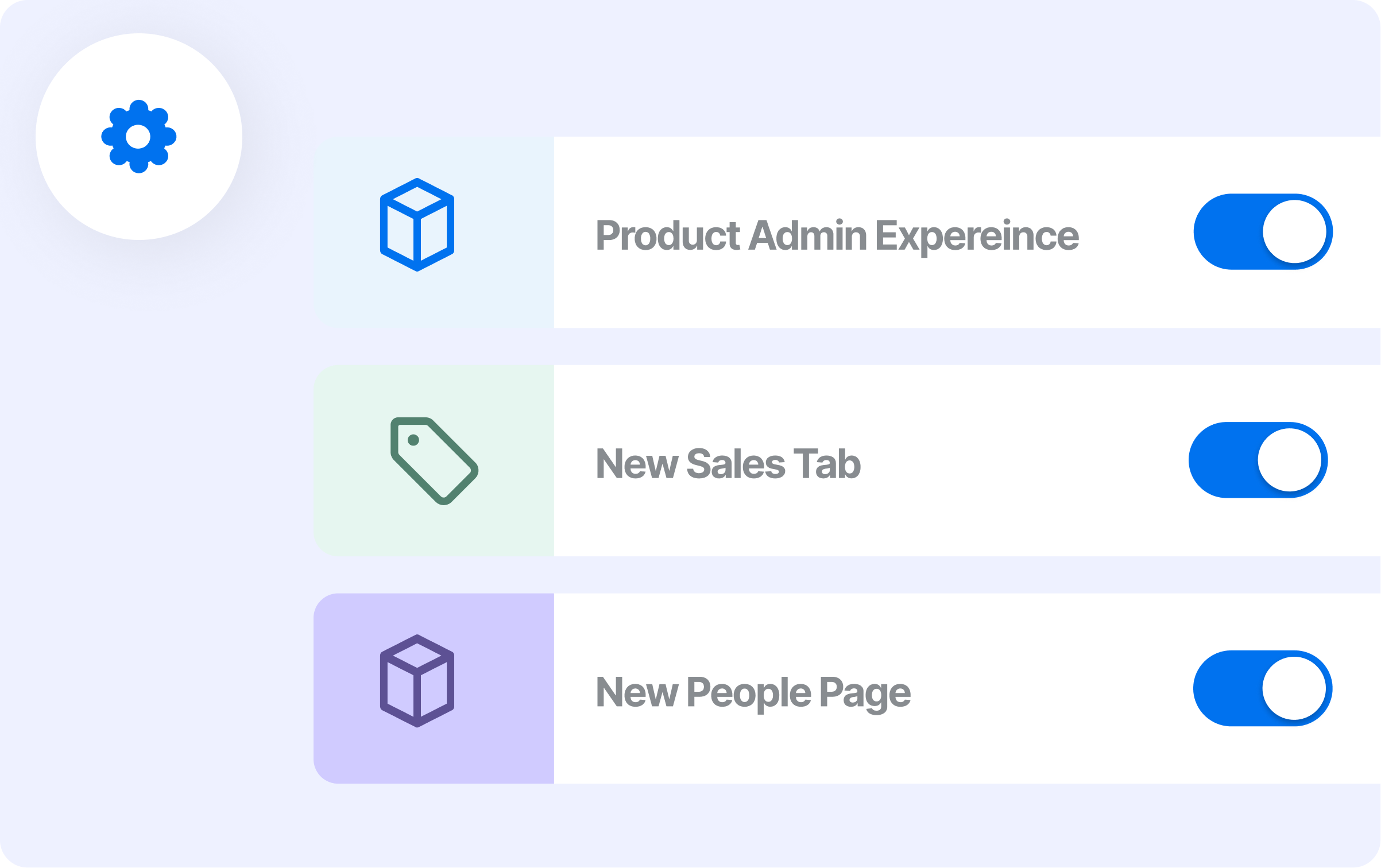Click the white knob on the Product Admin switch
1381x868 pixels.
click(1294, 231)
